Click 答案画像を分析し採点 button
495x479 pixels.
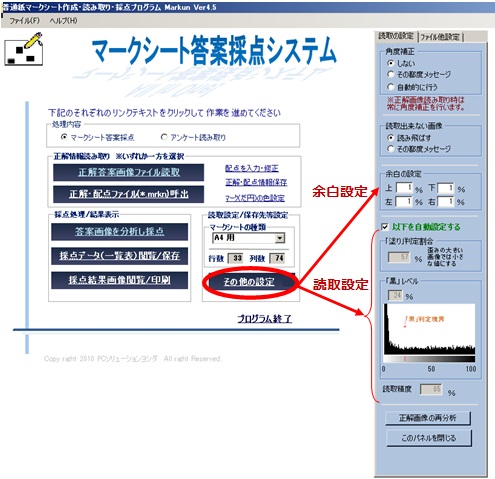click(119, 232)
